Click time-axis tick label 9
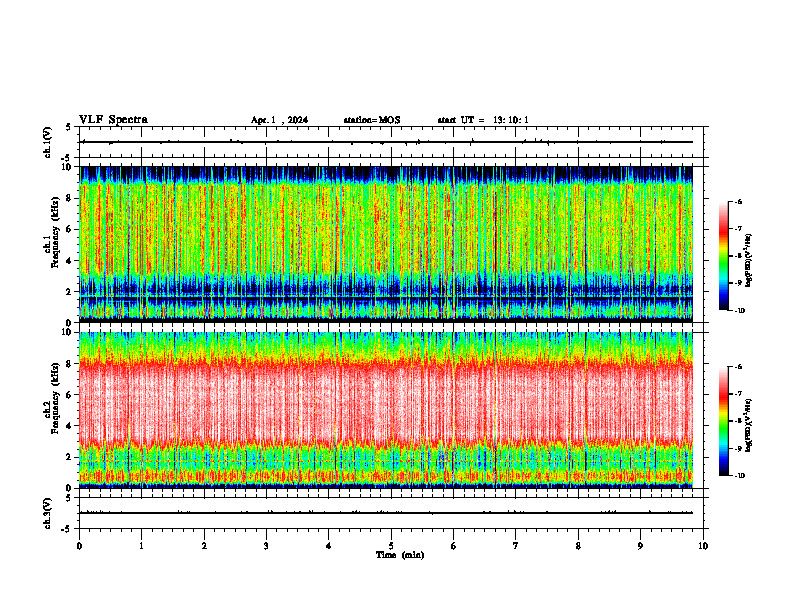This screenshot has height=612, width=792. click(640, 546)
